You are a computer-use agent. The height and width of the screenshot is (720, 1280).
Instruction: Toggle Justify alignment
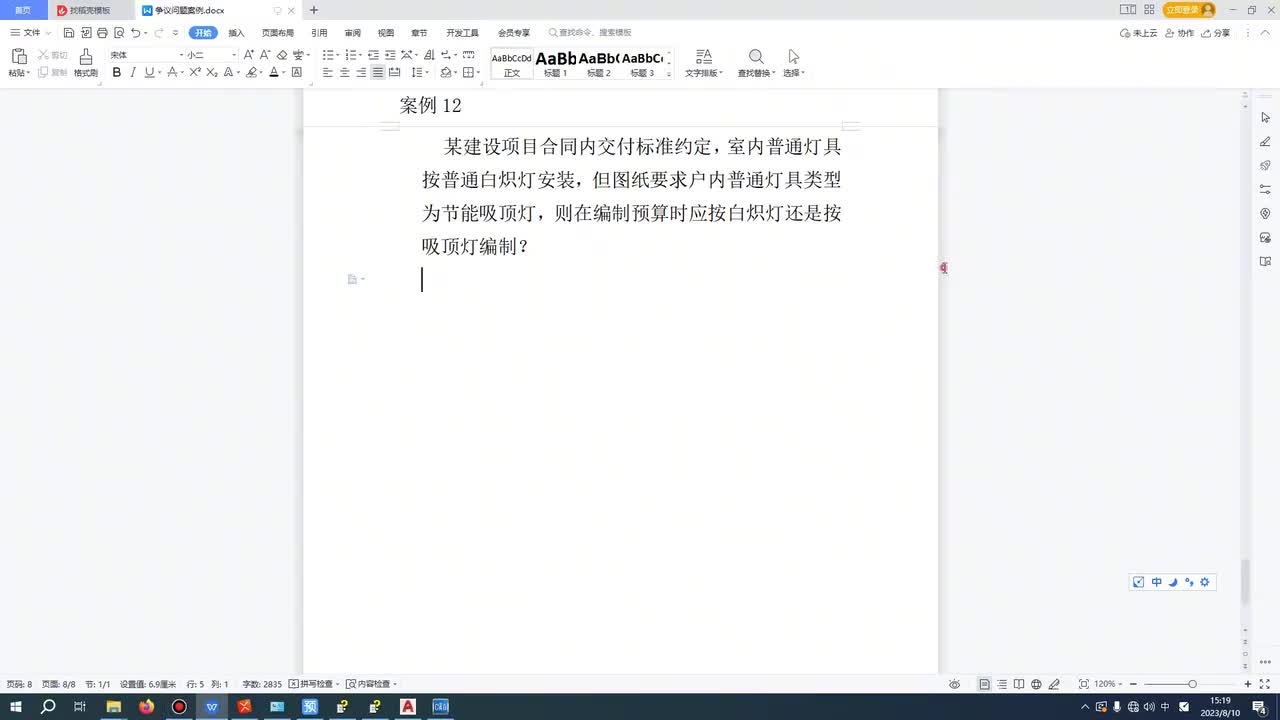[x=378, y=72]
